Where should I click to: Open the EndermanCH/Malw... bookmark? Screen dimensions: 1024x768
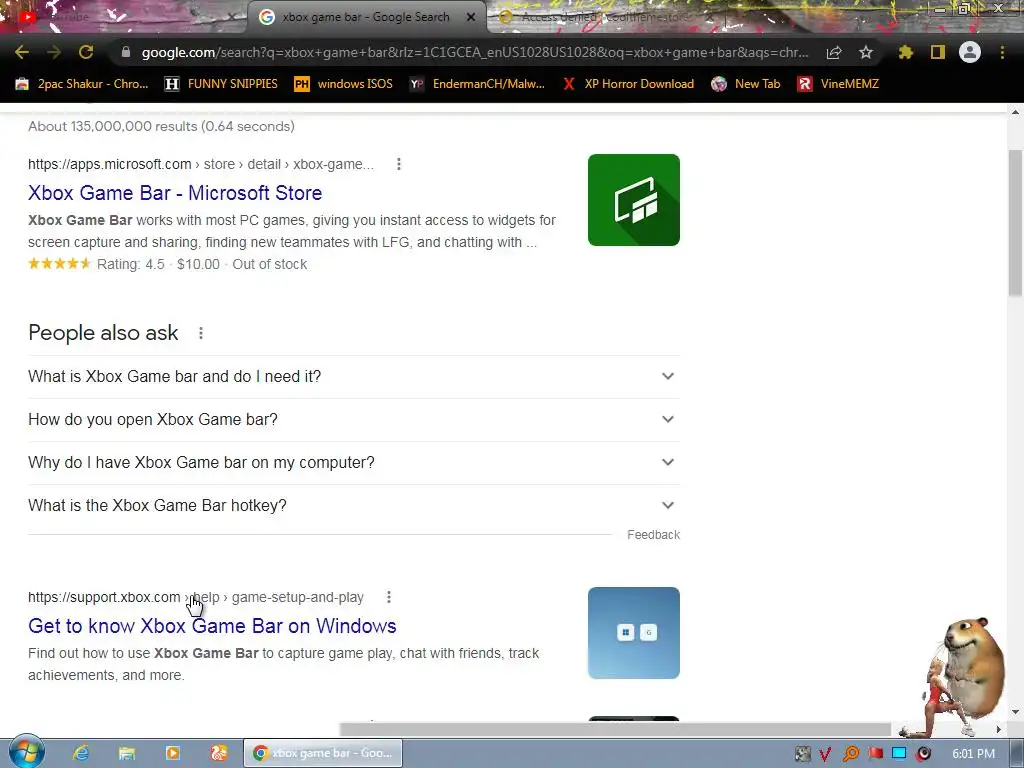click(x=477, y=84)
